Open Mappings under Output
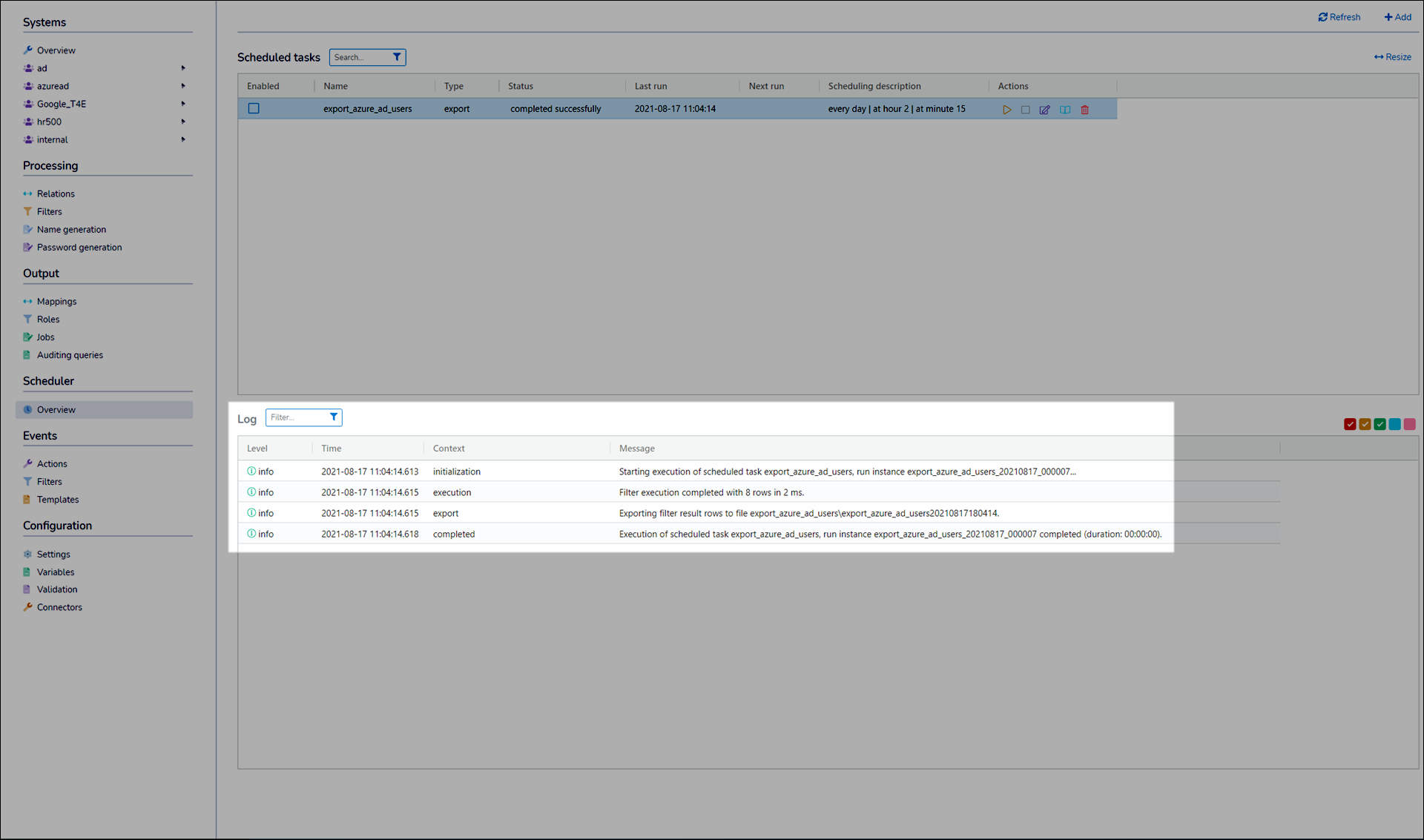Image resolution: width=1424 pixels, height=840 pixels. point(56,302)
